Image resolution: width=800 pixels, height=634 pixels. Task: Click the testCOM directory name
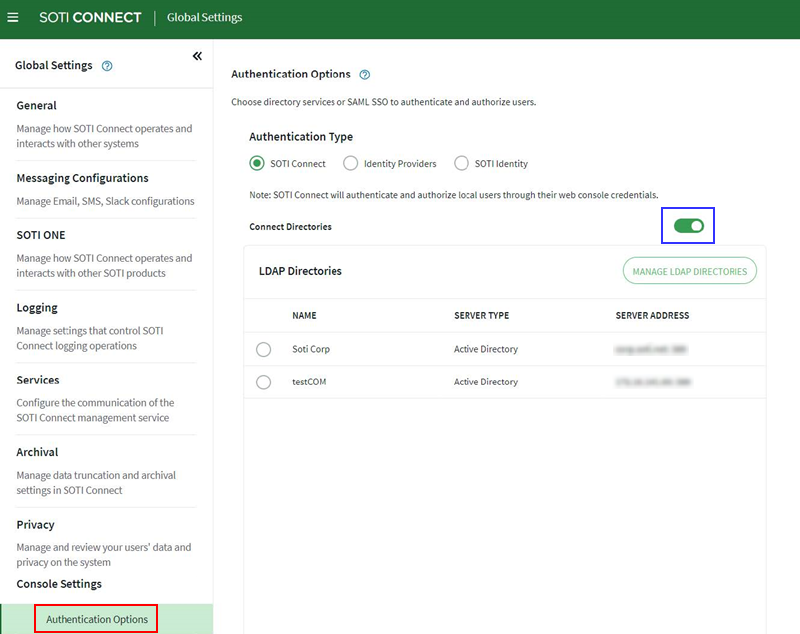(309, 382)
